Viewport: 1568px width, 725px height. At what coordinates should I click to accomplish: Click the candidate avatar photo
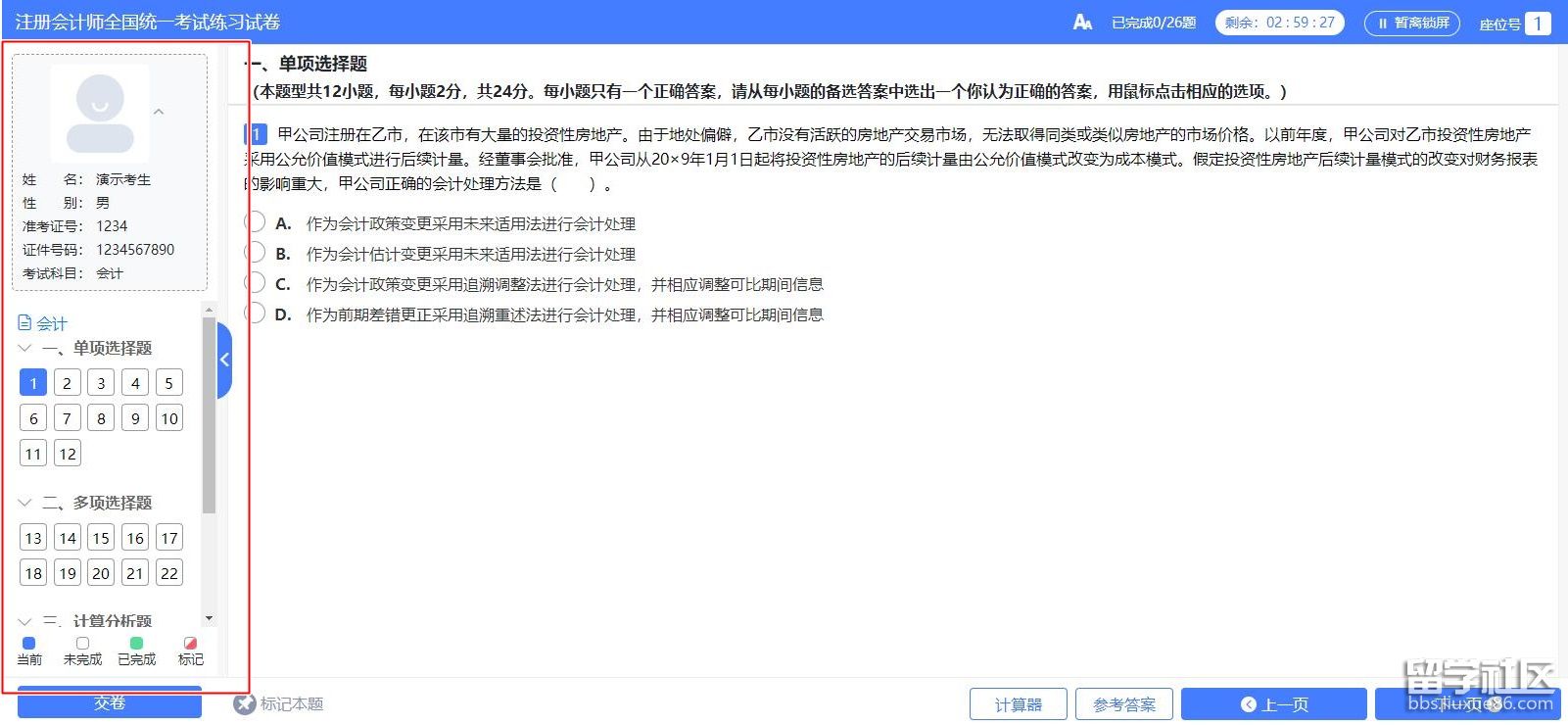[x=100, y=113]
